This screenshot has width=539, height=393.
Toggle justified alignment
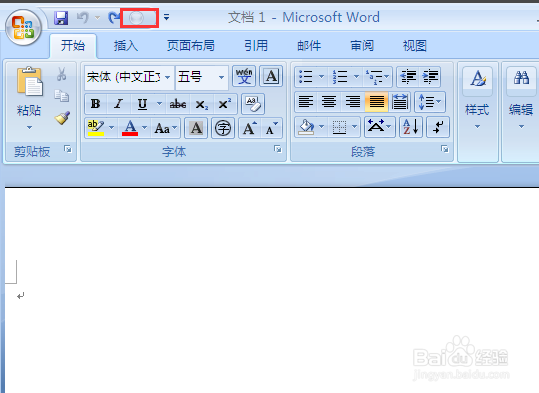(x=376, y=102)
